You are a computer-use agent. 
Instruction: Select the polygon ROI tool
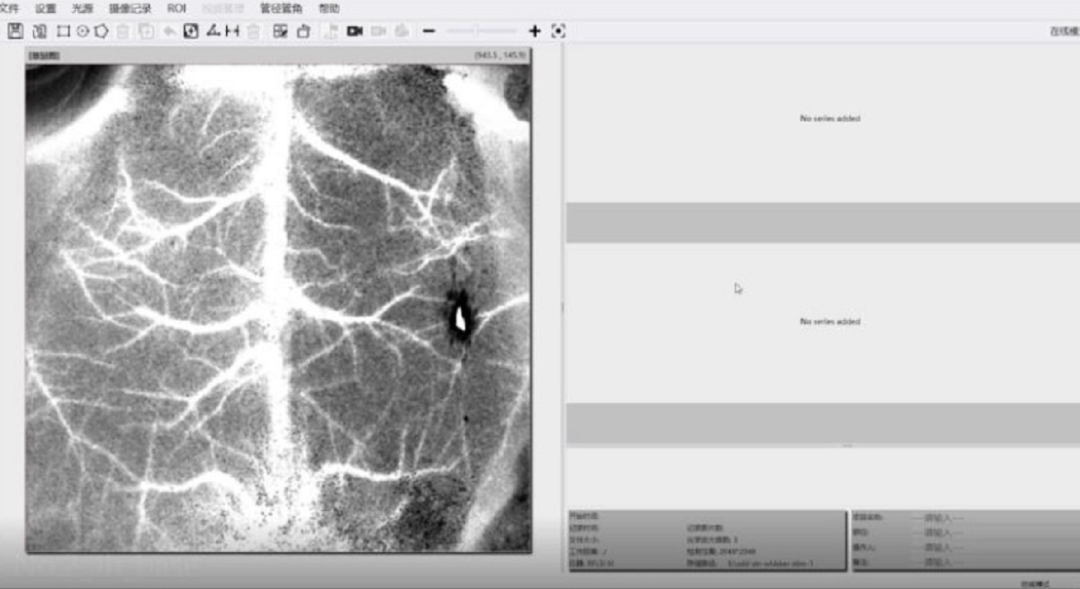click(101, 31)
